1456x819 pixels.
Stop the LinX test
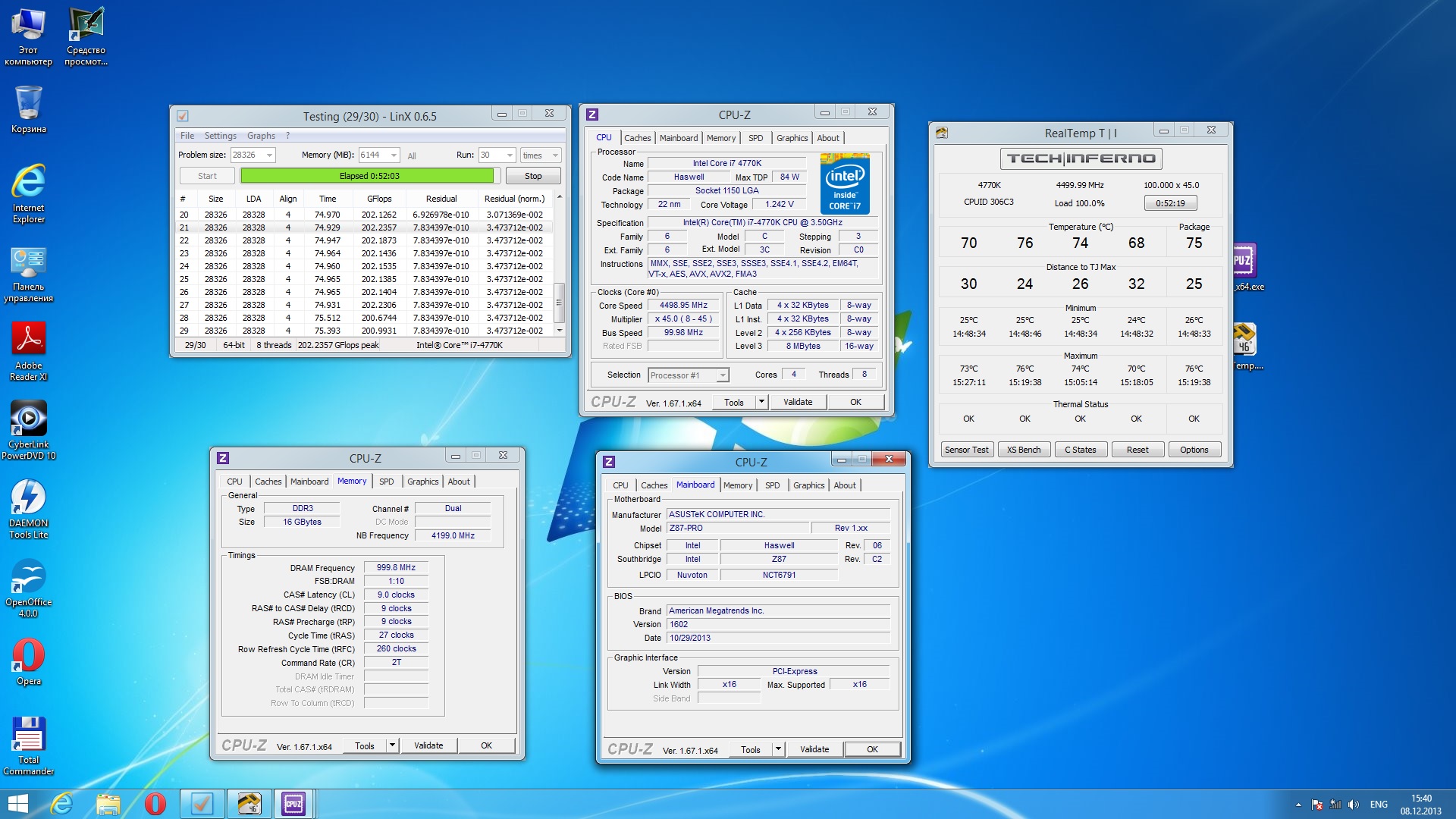pos(533,176)
